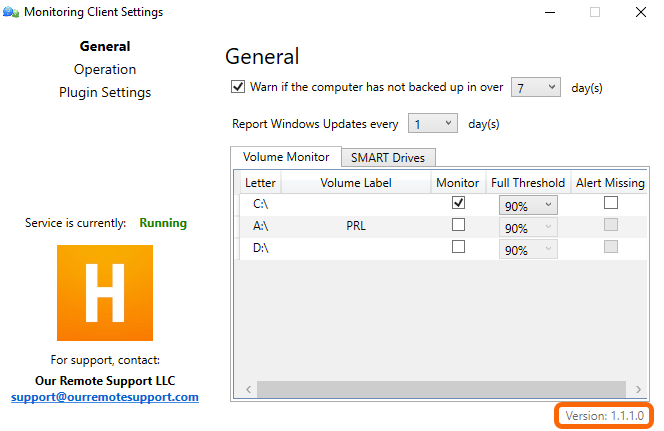Image resolution: width=664 pixels, height=431 pixels.
Task: Switch to the Volume Monitor tab
Action: (286, 157)
